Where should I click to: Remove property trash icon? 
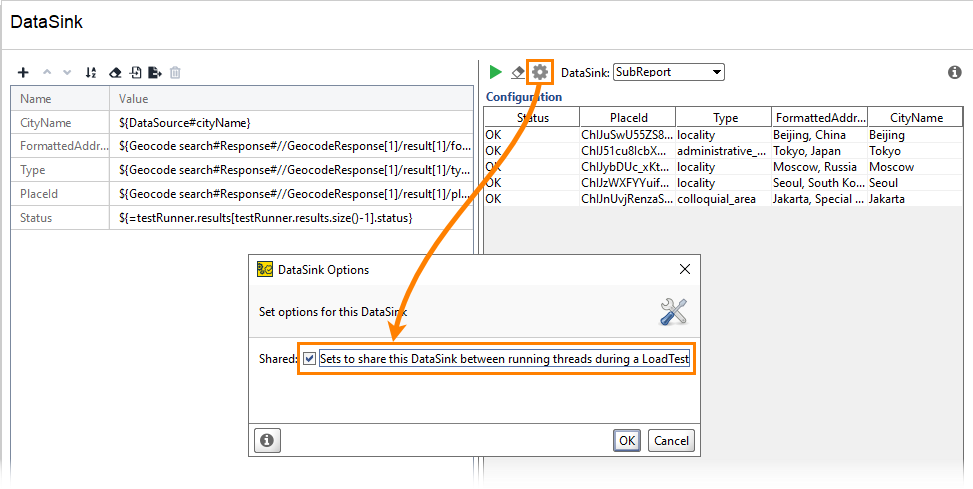click(x=176, y=73)
